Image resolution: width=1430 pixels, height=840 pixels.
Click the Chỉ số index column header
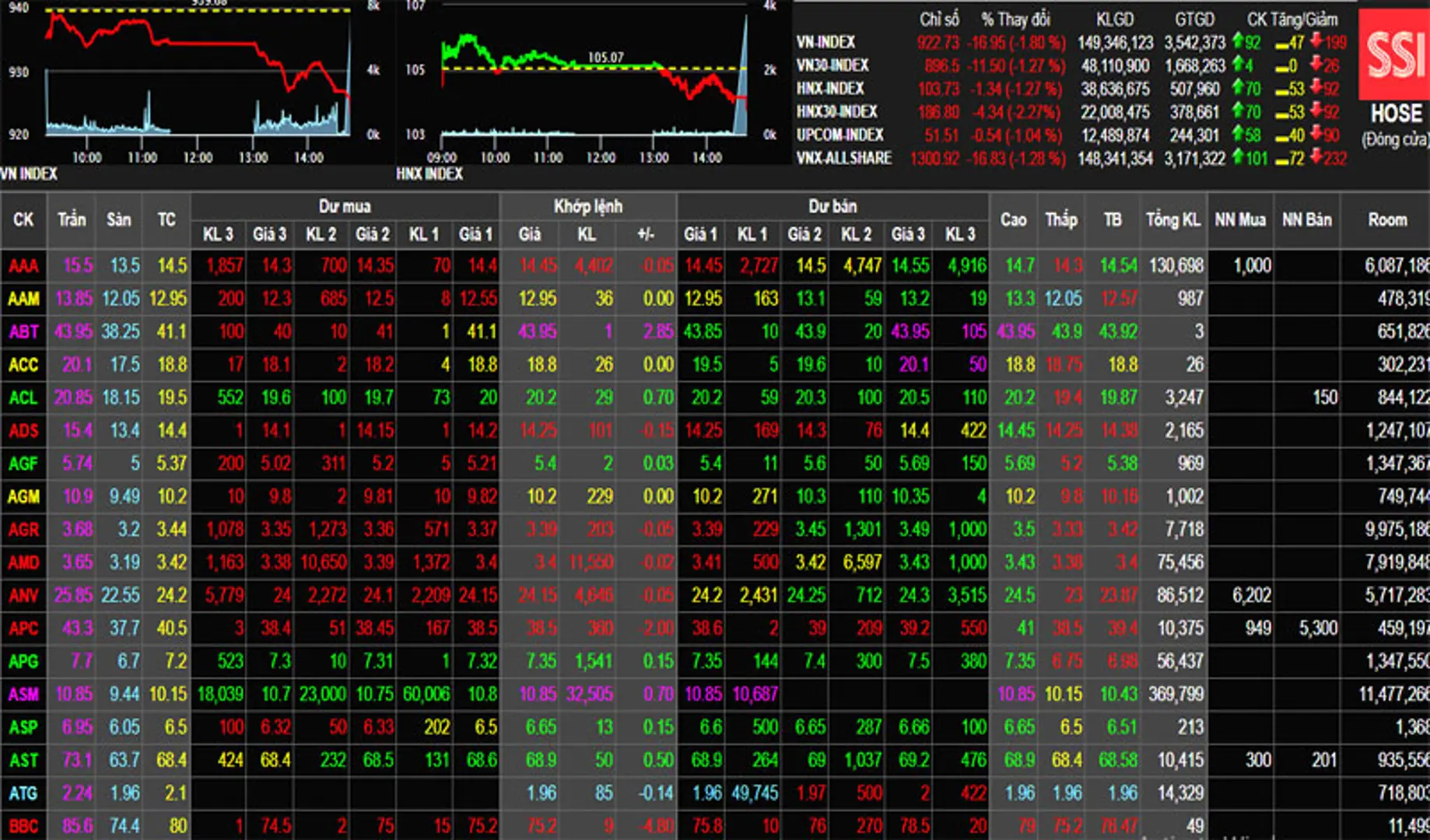tap(939, 19)
